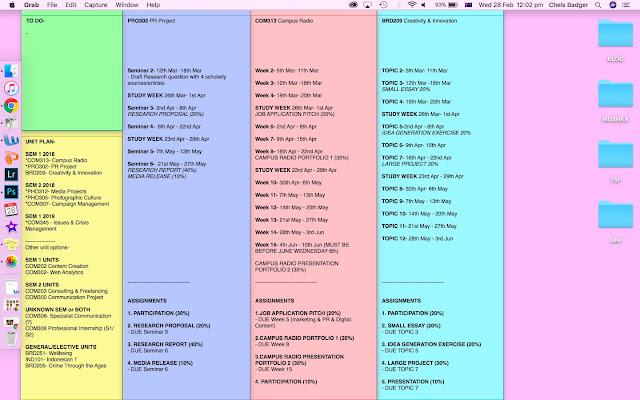This screenshot has width=640, height=400.
Task: Click JOB APPLICATION PITCH (20%) under Study Week
Action: click(x=295, y=114)
